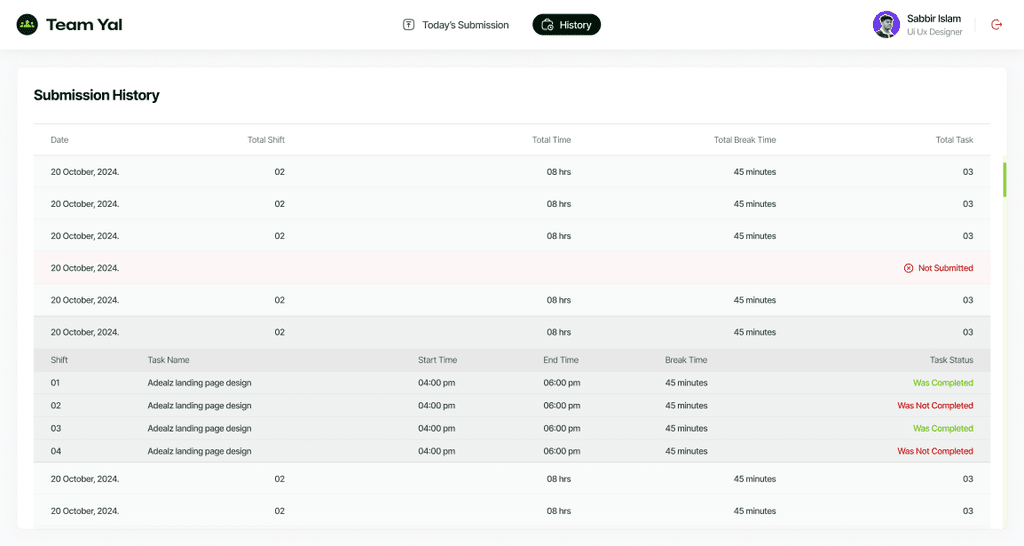
Task: Click the Team Yal logo icon
Action: click(27, 25)
